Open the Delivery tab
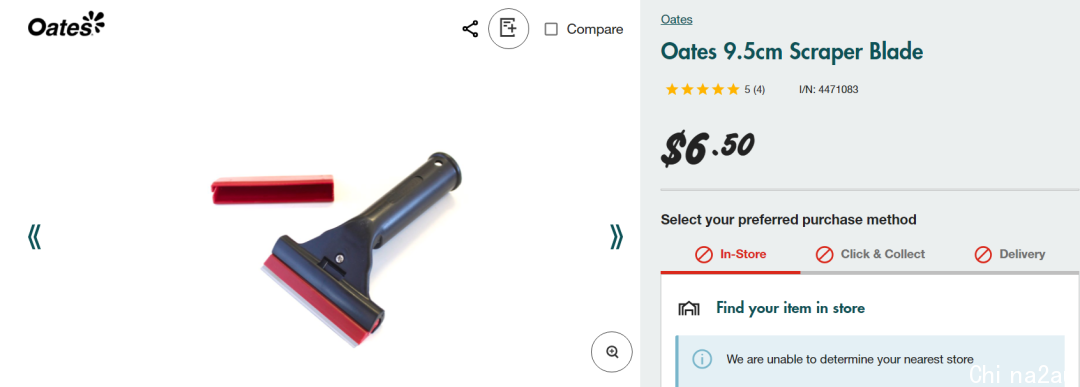1080x387 pixels. tap(1009, 254)
